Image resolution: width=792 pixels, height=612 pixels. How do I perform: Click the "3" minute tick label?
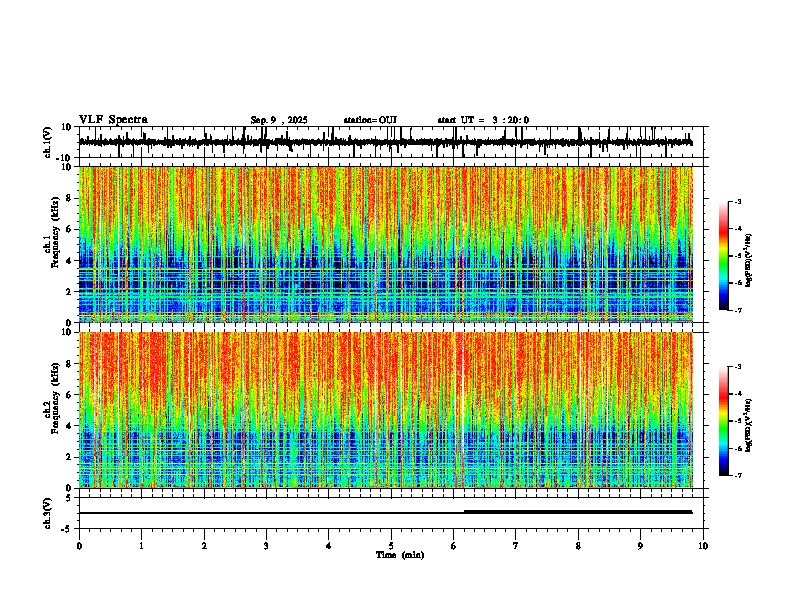point(266,546)
